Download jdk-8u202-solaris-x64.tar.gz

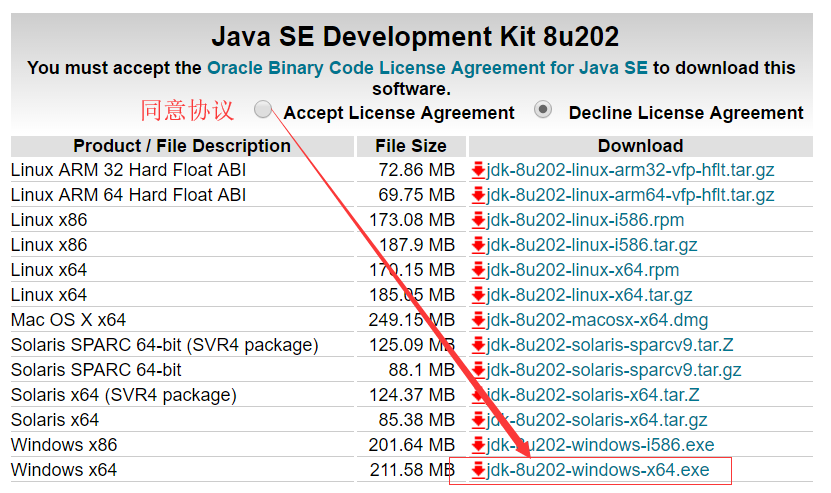[x=597, y=420]
